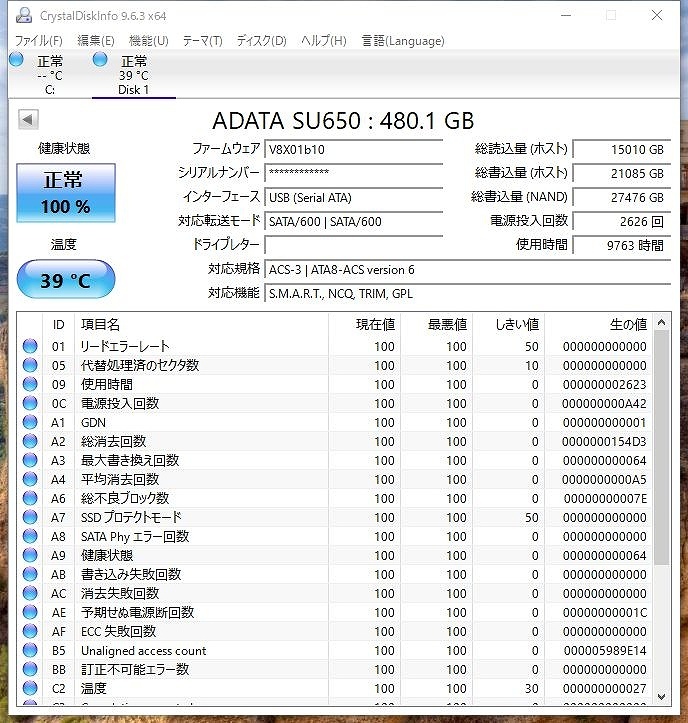The width and height of the screenshot is (688, 723).
Task: Click the empty drive letter field
Action: point(354,245)
